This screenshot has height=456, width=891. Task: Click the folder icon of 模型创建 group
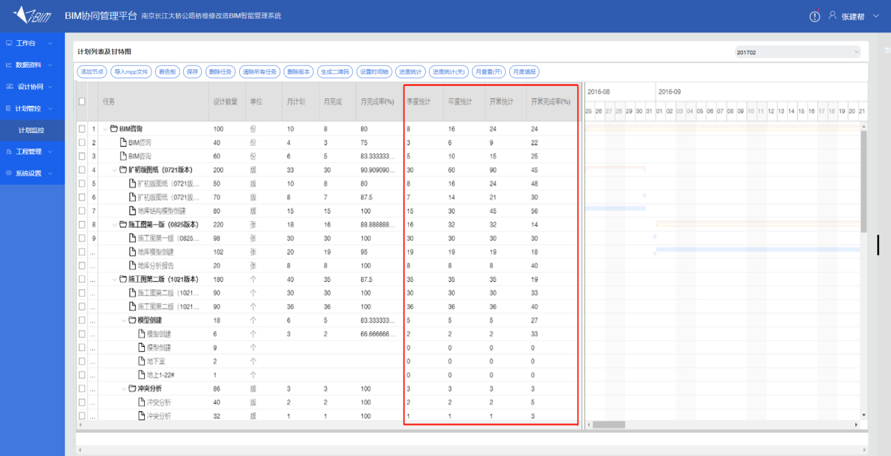tap(132, 320)
